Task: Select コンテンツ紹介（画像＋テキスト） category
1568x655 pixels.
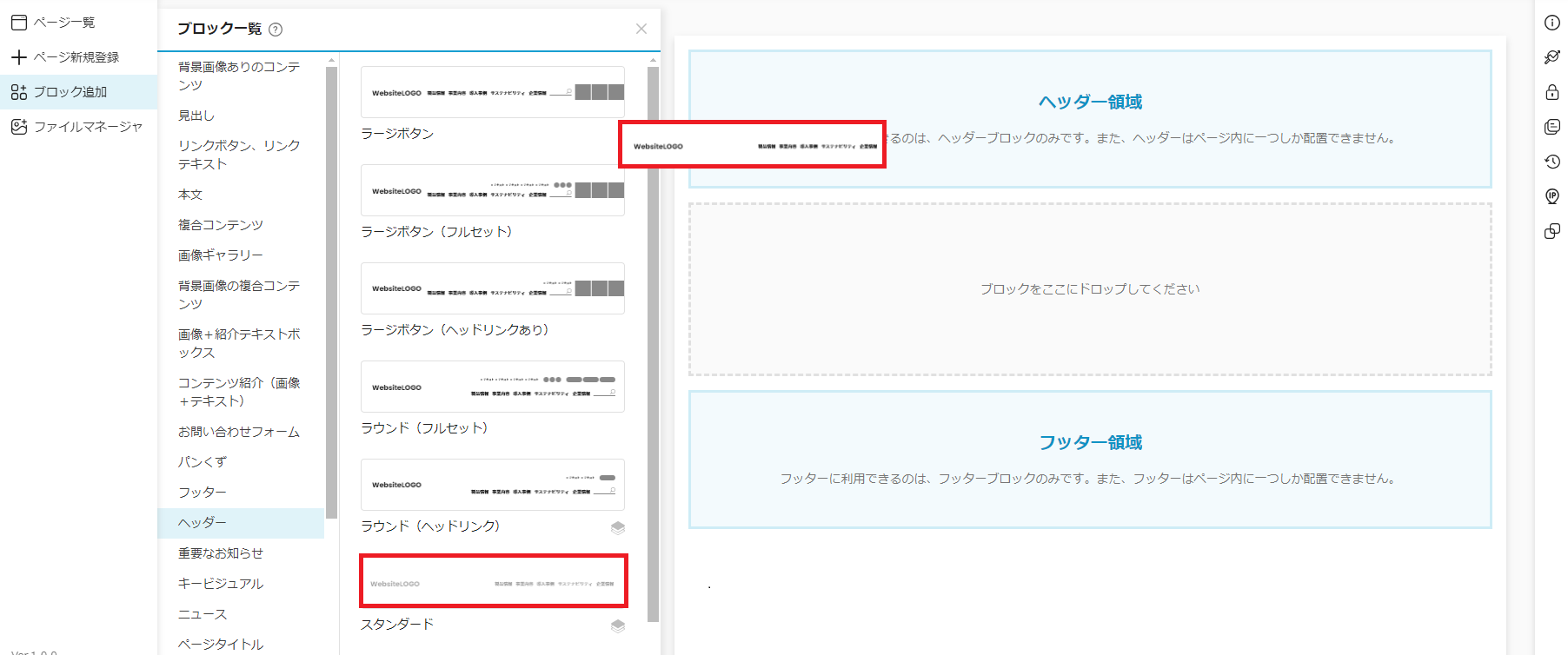Action: (241, 392)
